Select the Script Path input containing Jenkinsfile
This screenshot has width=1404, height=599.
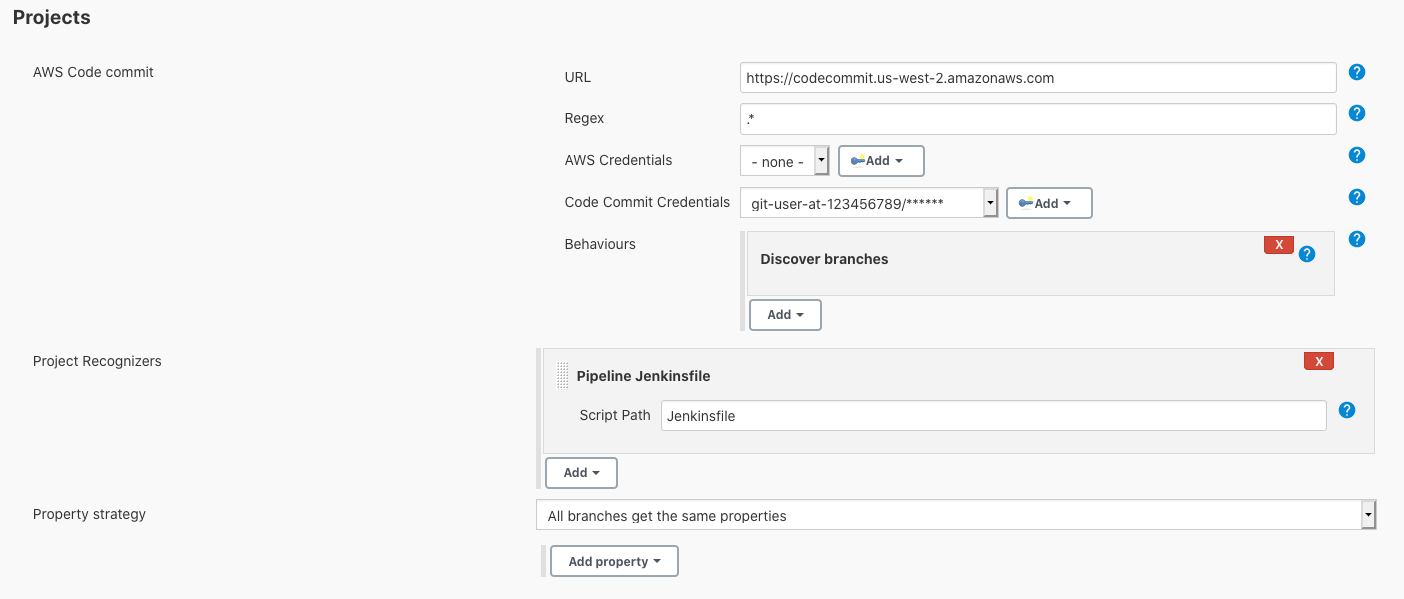(x=994, y=414)
